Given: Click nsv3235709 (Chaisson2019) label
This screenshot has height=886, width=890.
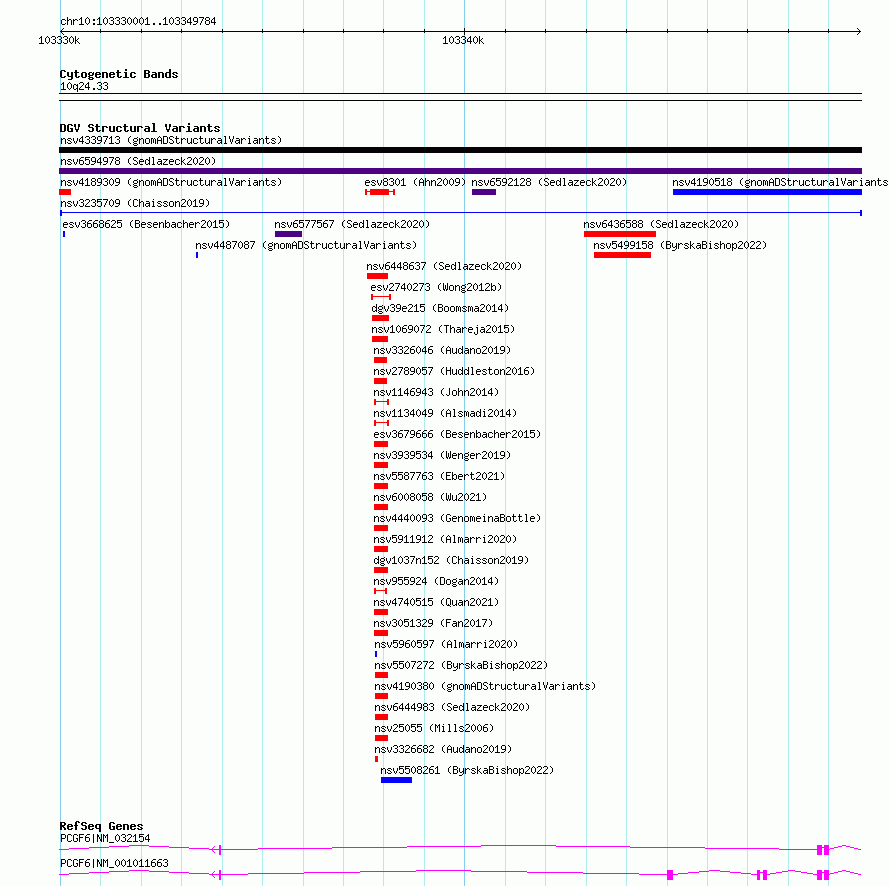Looking at the screenshot, I should pos(135,203).
